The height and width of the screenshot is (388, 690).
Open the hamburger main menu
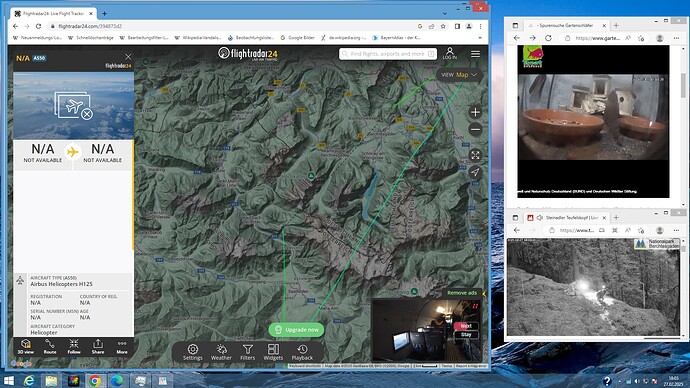click(x=475, y=54)
